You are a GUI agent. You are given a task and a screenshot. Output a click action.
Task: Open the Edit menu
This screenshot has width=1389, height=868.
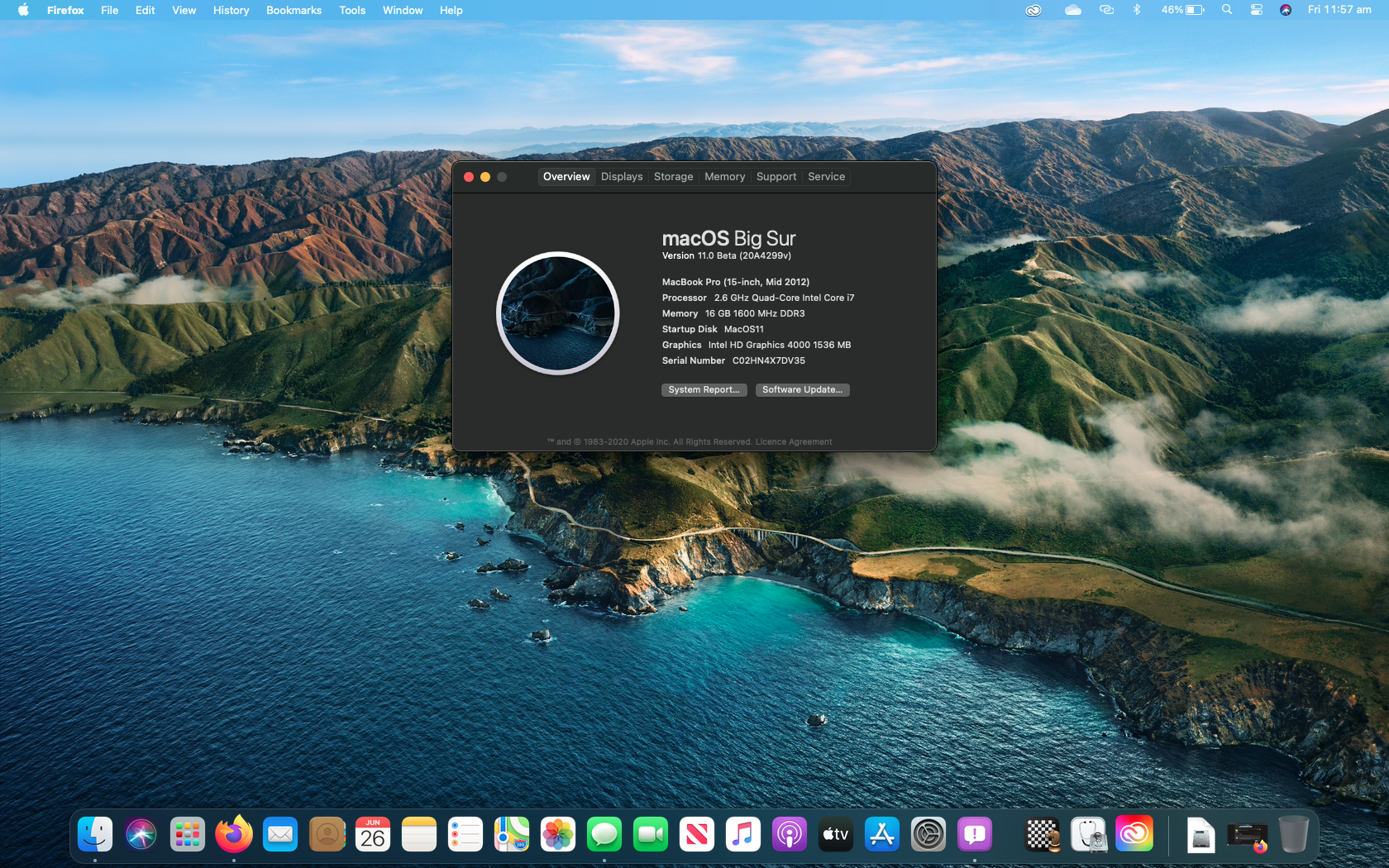pos(146,10)
